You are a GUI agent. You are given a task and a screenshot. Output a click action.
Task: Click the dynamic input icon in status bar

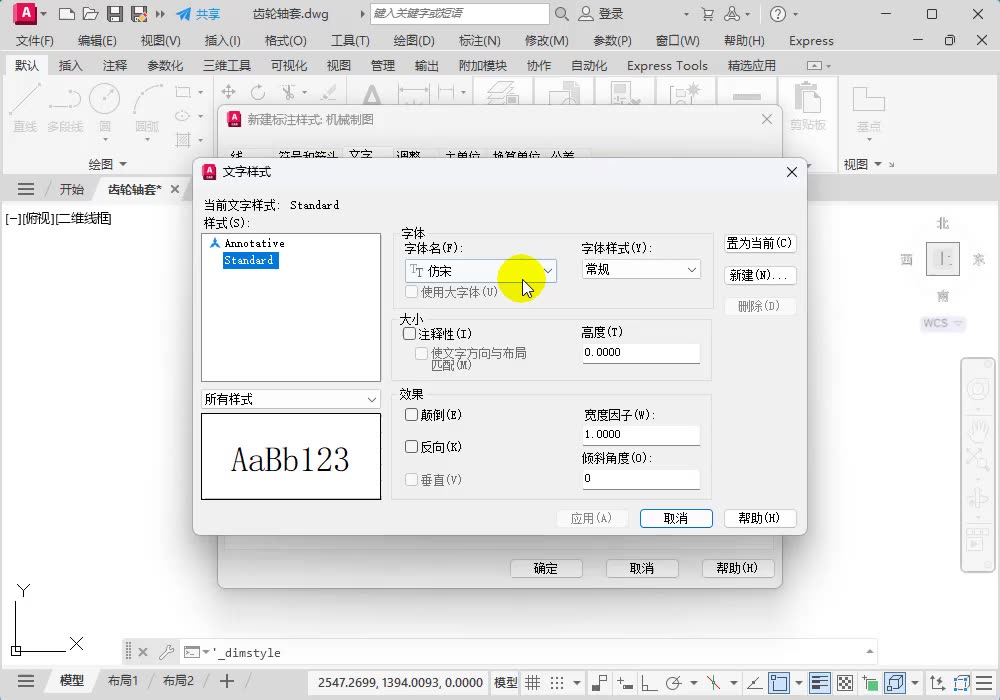(624, 683)
